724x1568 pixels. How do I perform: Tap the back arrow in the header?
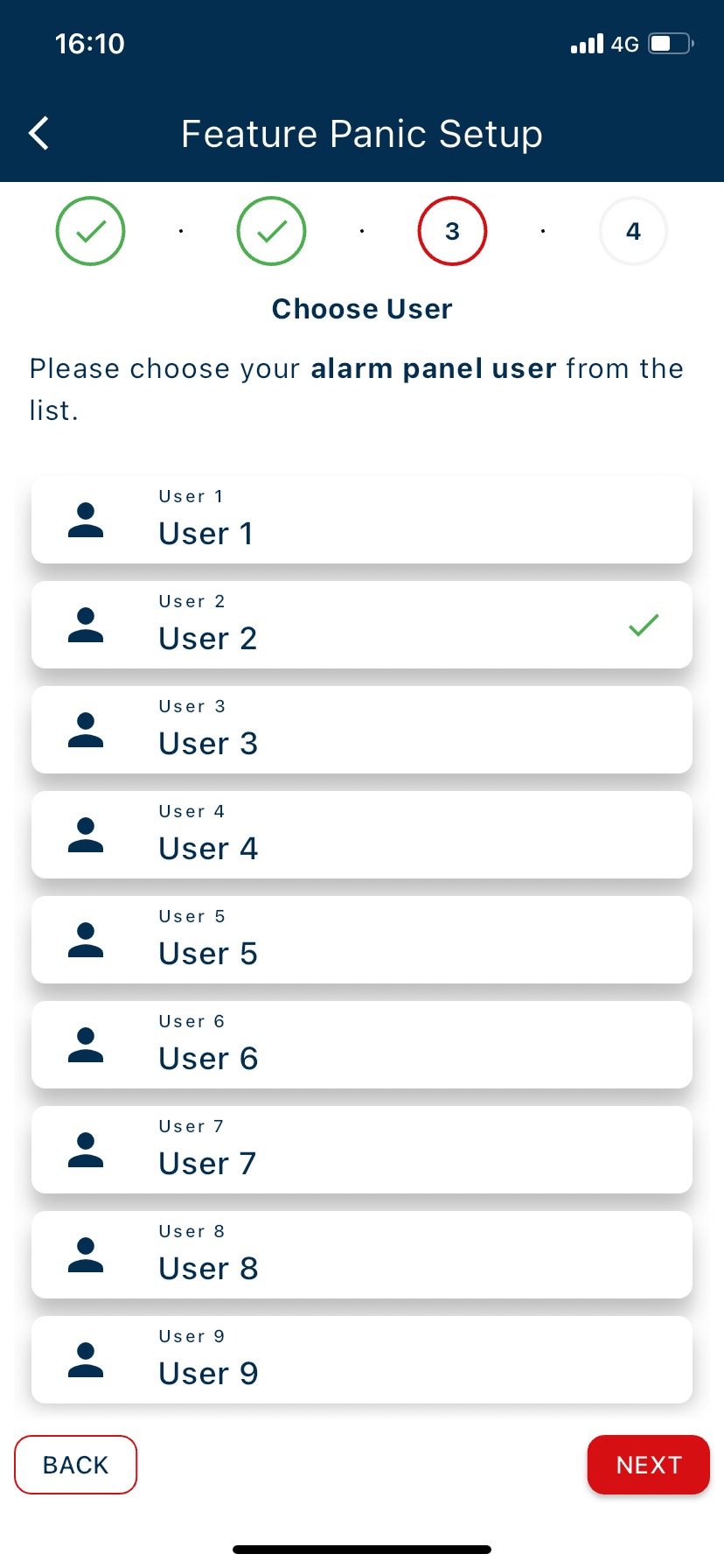39,134
